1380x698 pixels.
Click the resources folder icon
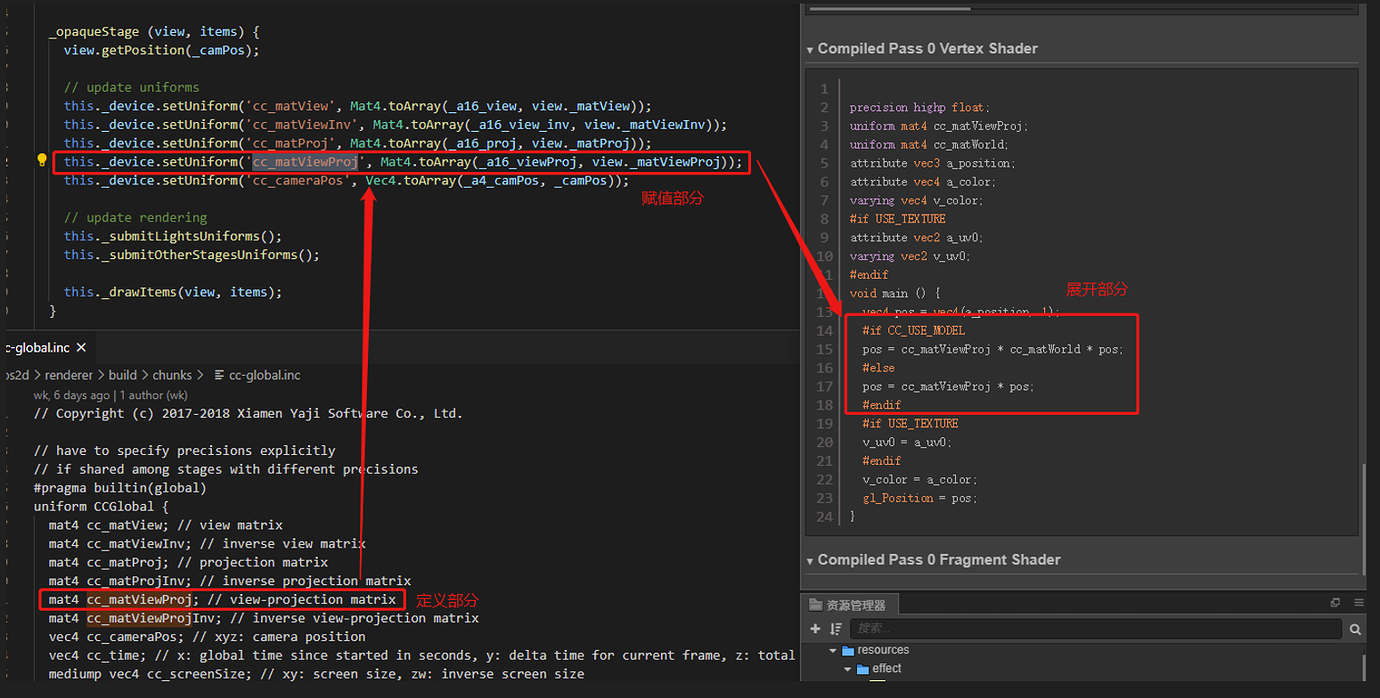click(849, 650)
